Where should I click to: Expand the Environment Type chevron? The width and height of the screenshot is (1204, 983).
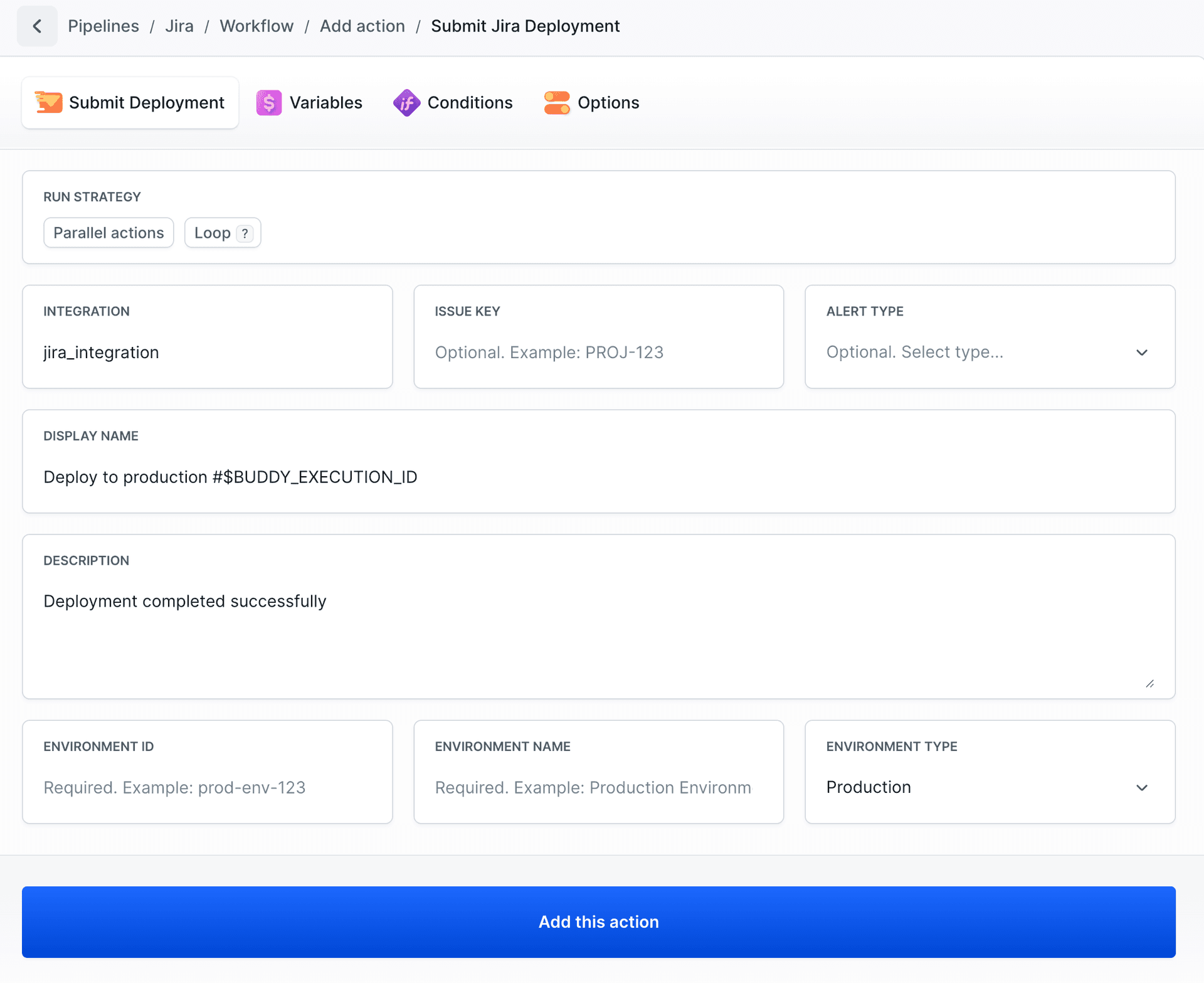tap(1142, 787)
